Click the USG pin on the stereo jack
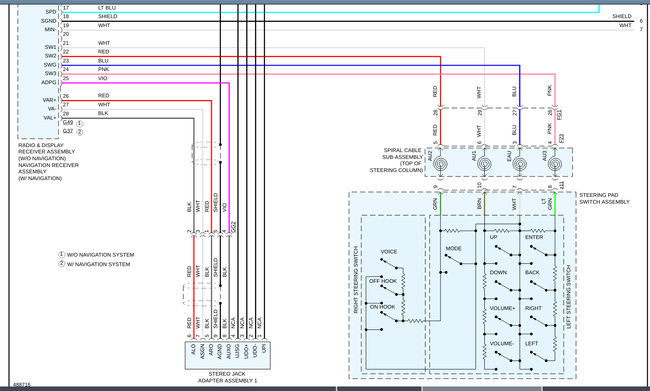This screenshot has height=391, width=650. (238, 350)
